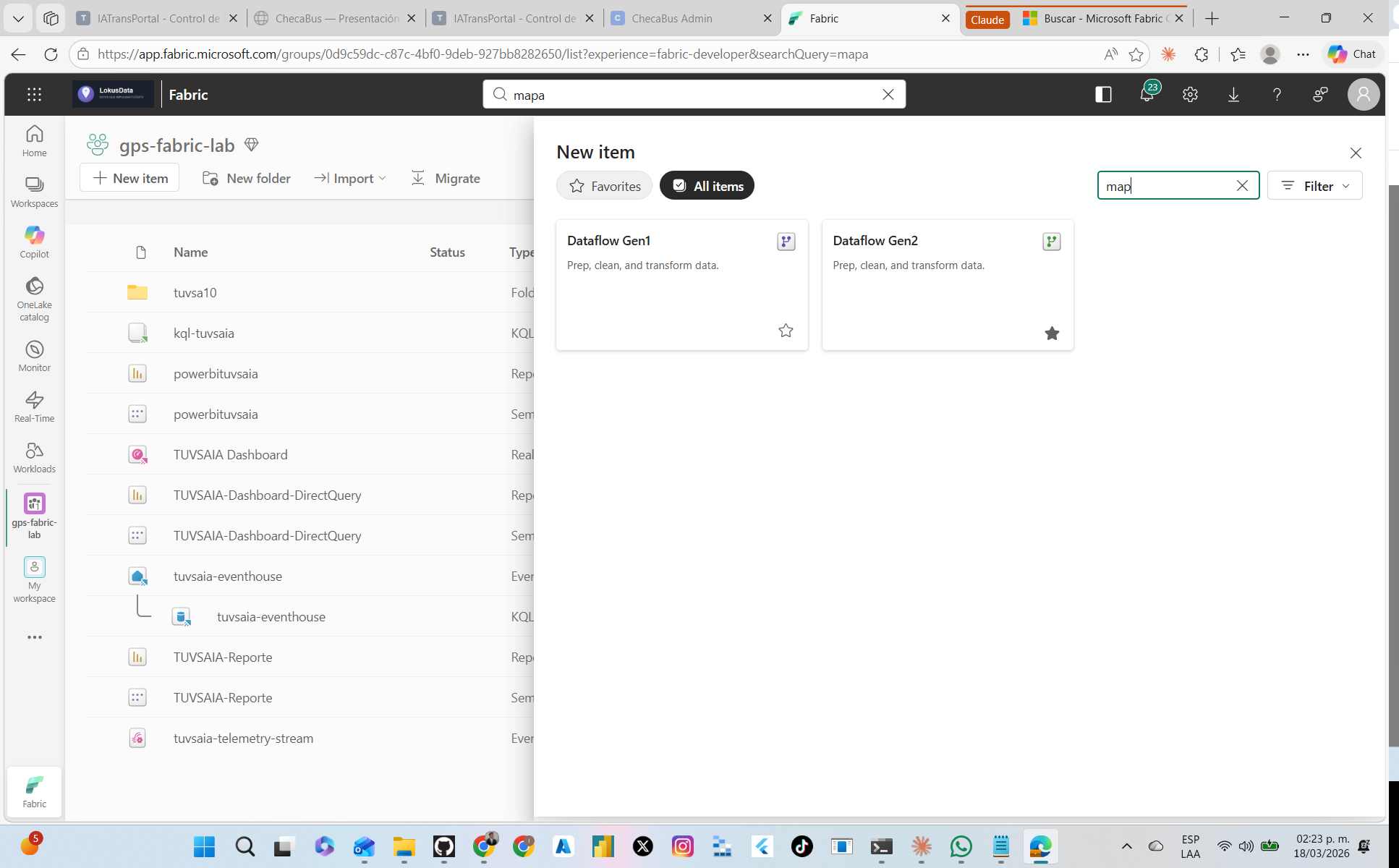Remove Dataflow Gen2 from favorites star
1399x868 pixels.
pyautogui.click(x=1052, y=333)
